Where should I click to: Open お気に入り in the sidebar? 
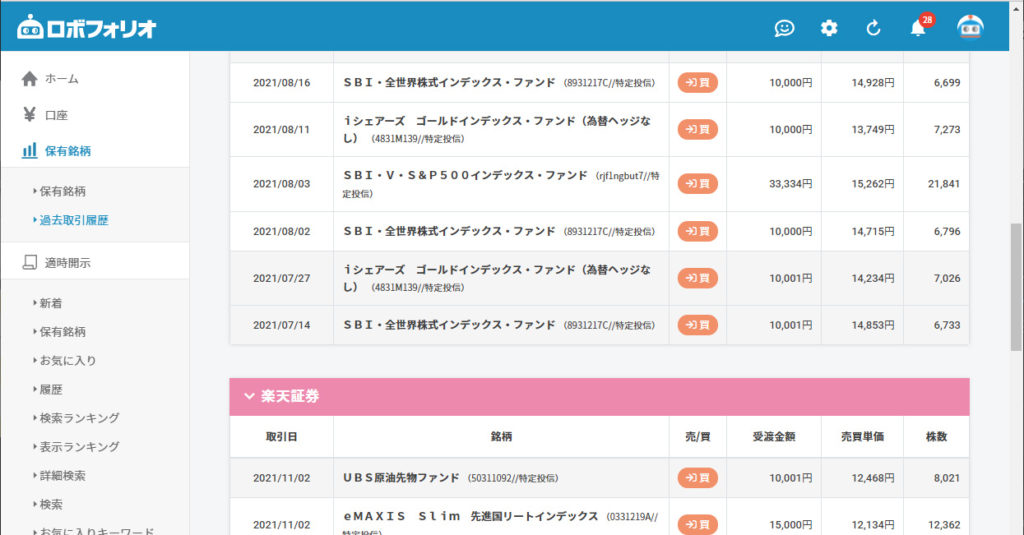(68, 360)
